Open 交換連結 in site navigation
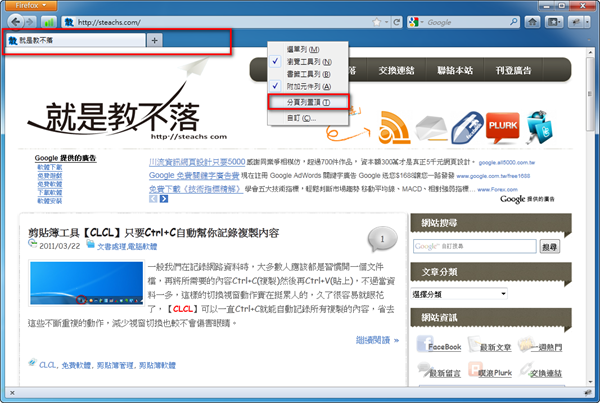 click(x=396, y=70)
